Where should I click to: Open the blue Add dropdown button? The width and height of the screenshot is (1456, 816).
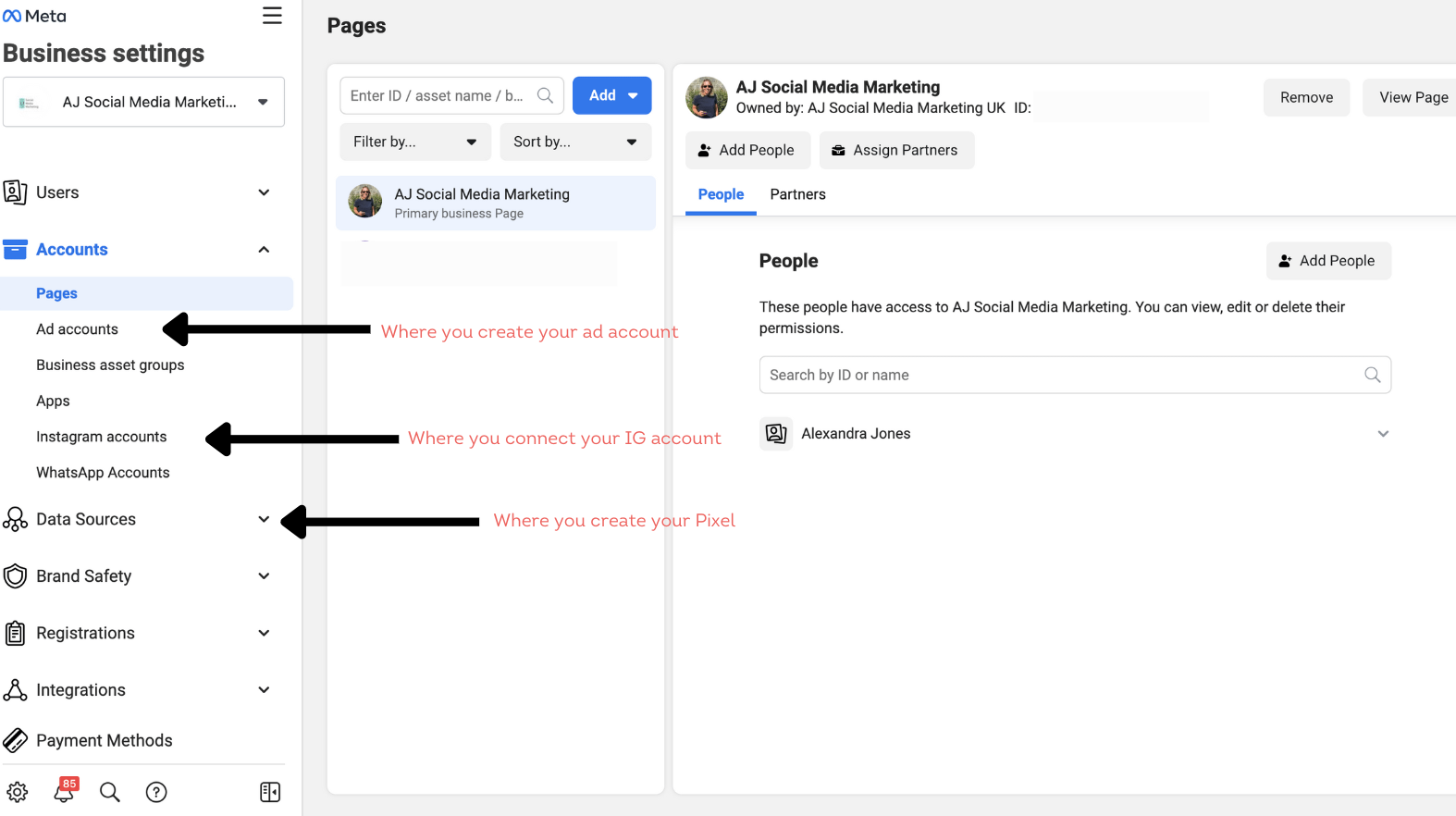tap(612, 95)
